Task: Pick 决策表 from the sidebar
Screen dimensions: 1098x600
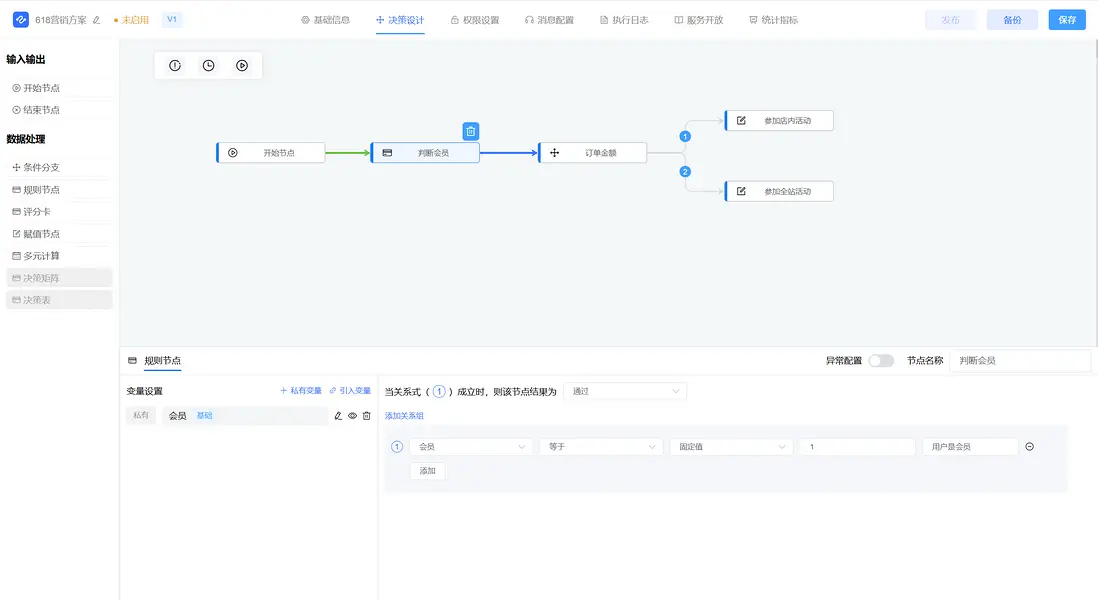Action: click(x=59, y=300)
